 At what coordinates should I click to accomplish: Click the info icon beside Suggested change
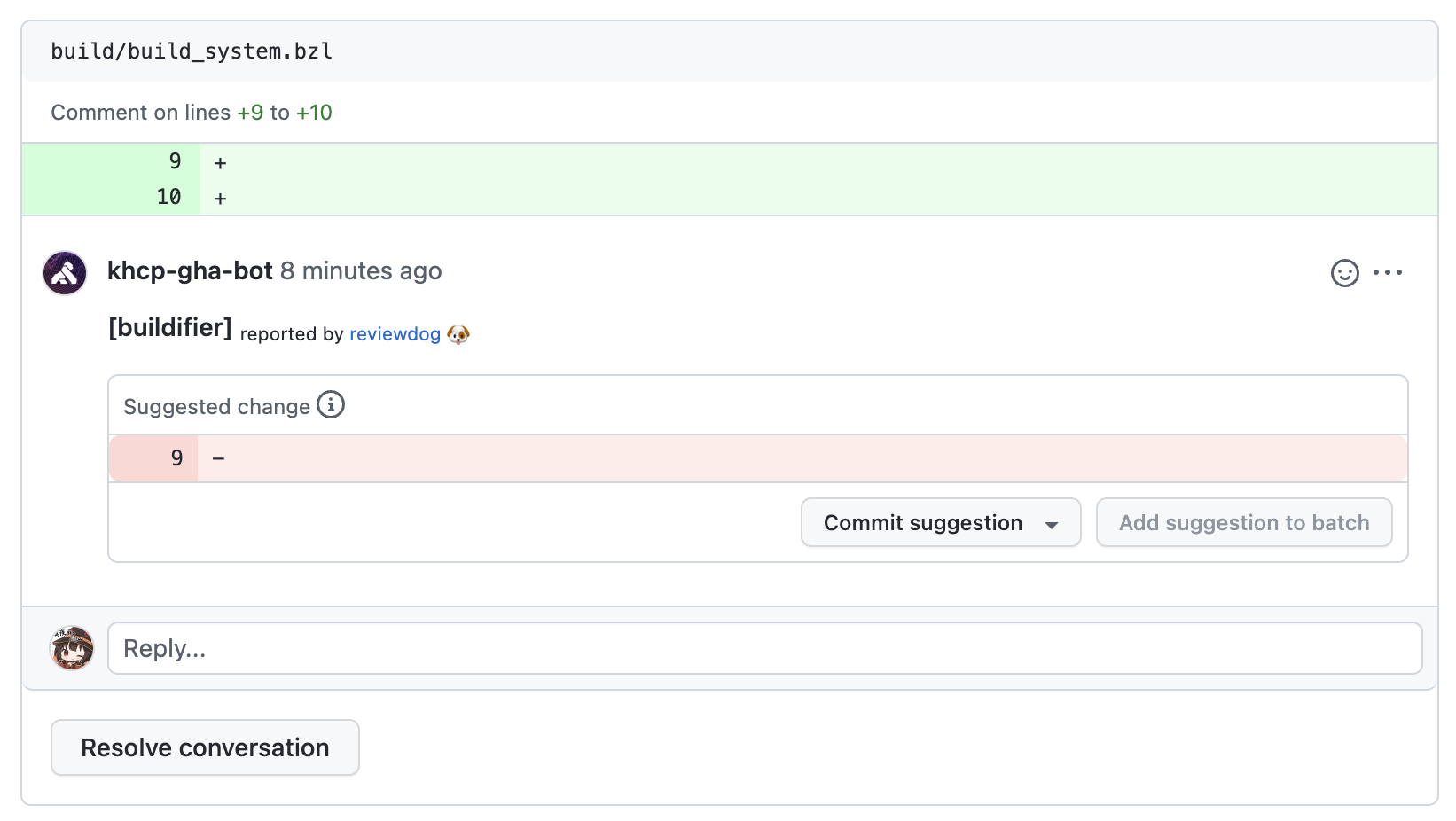tap(330, 404)
